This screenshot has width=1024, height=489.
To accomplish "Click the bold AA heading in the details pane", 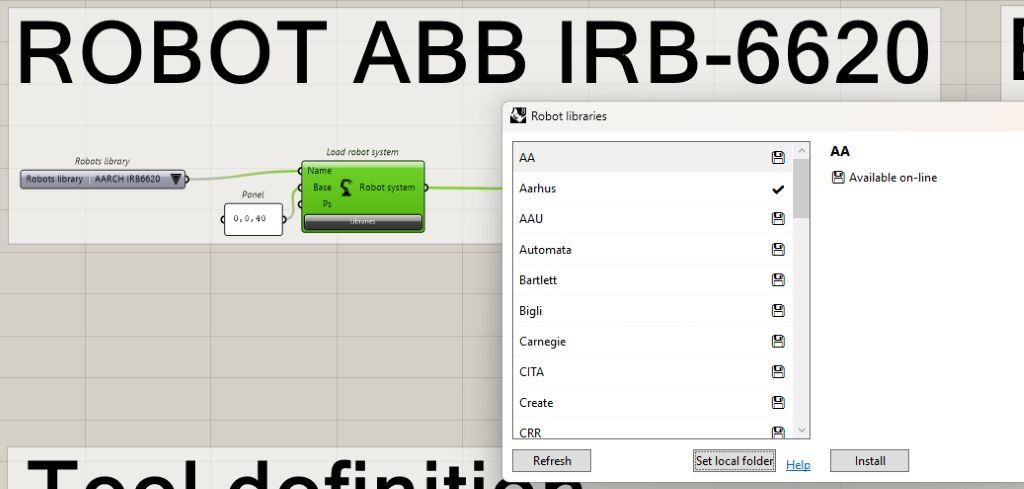I will [840, 151].
